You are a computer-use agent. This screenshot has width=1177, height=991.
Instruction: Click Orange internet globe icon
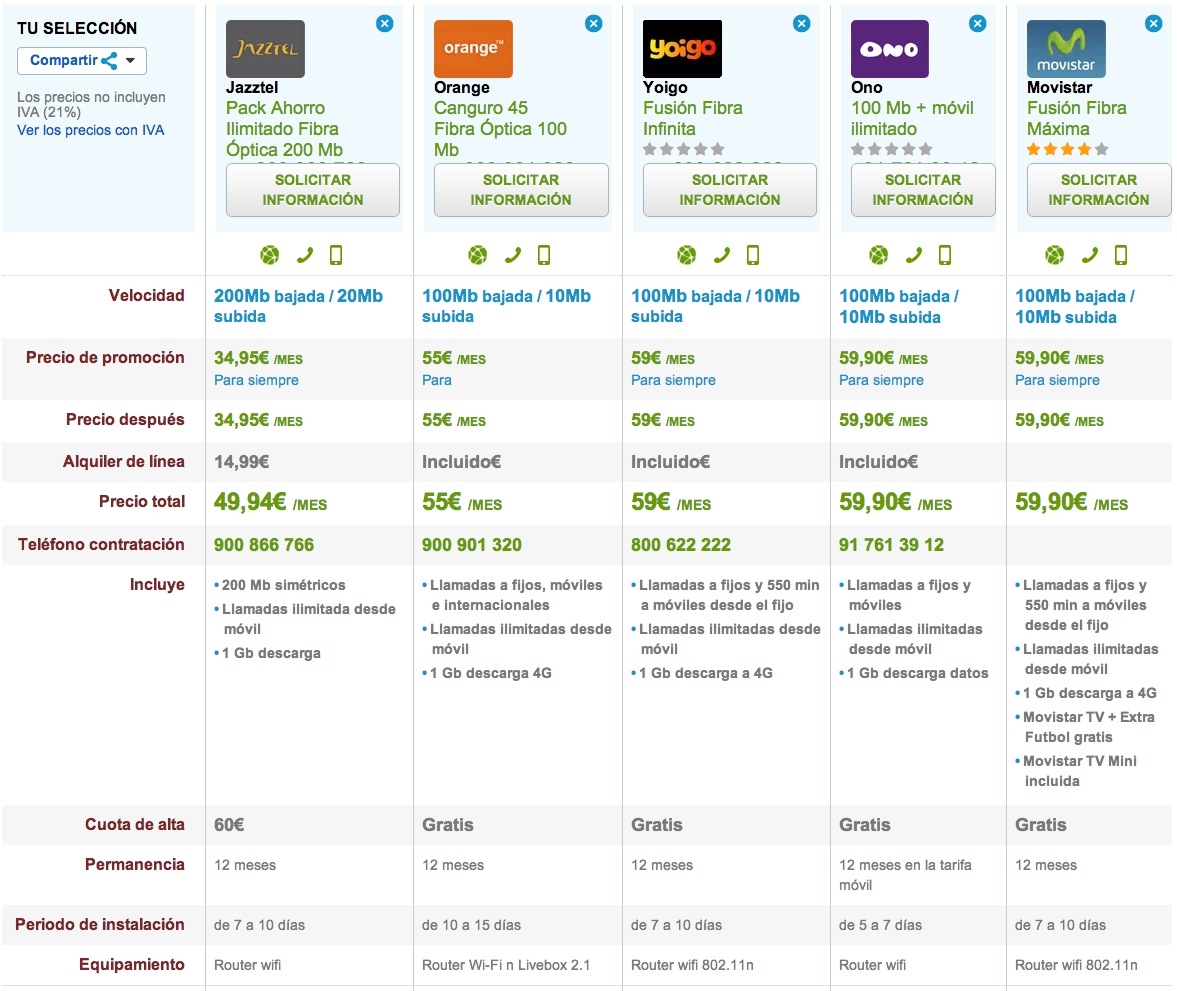pyautogui.click(x=477, y=255)
